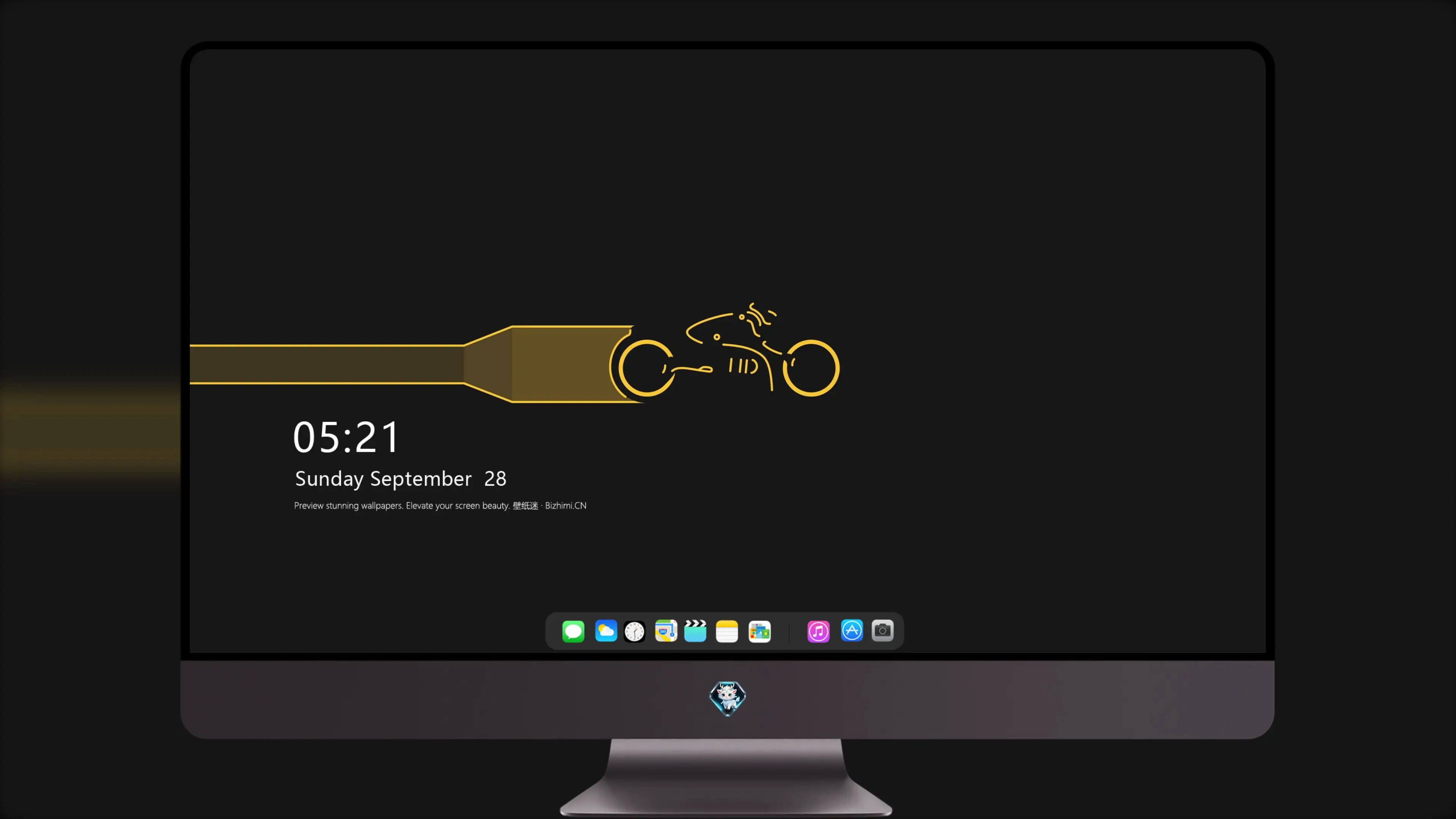The width and height of the screenshot is (1456, 819).
Task: Open the Clock app in the dock
Action: [634, 631]
